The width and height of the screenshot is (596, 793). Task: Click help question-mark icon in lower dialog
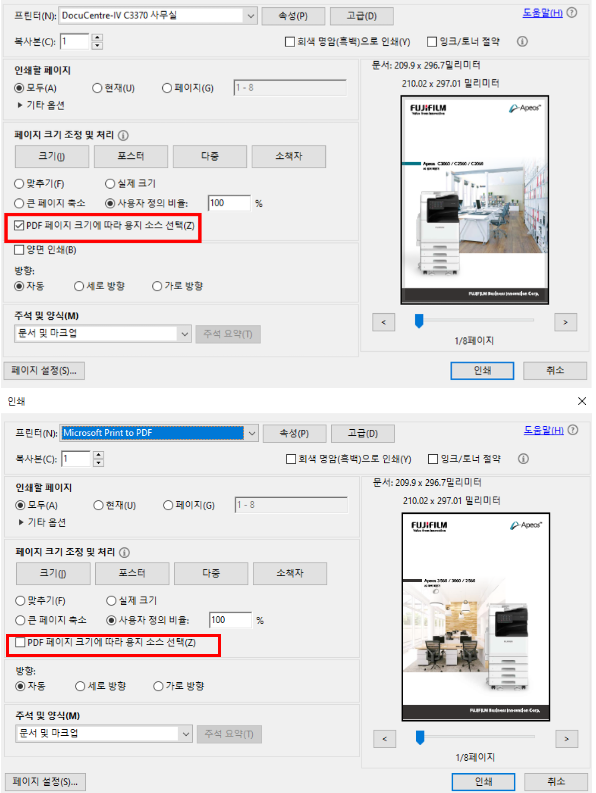point(573,430)
